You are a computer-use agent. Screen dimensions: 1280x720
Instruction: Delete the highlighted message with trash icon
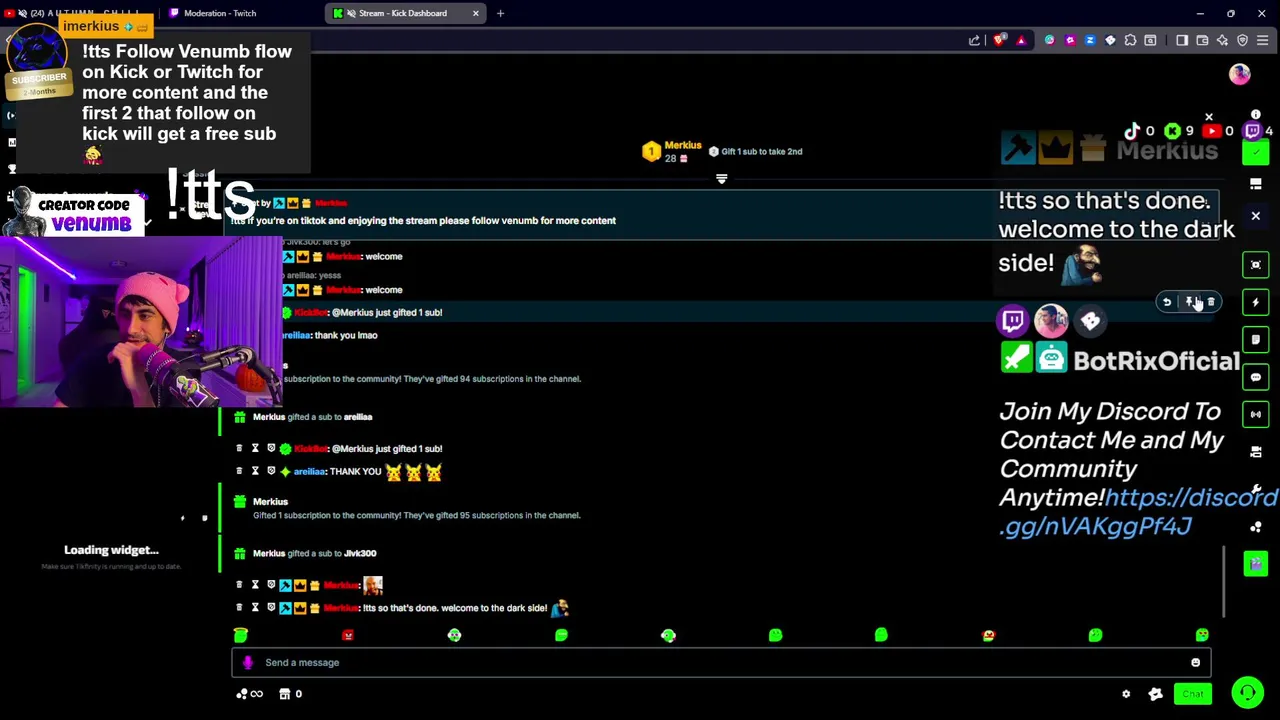click(1211, 302)
